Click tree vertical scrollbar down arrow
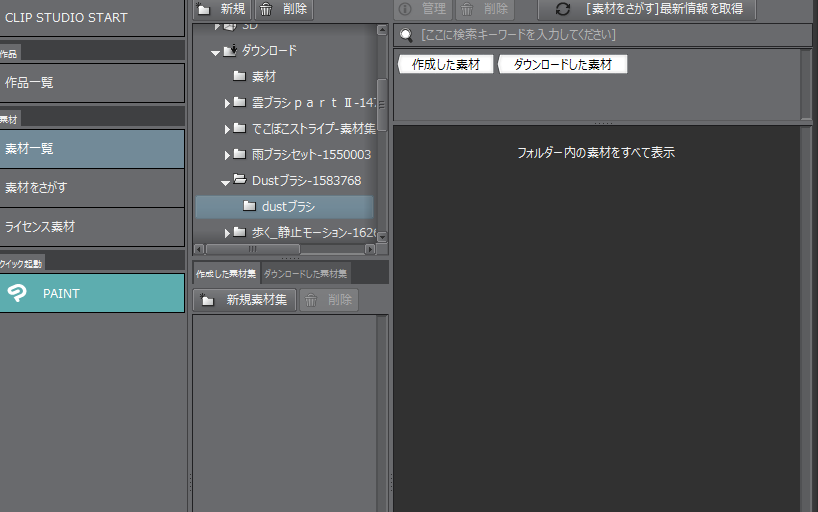Screen dimensions: 818x512 (x=382, y=237)
